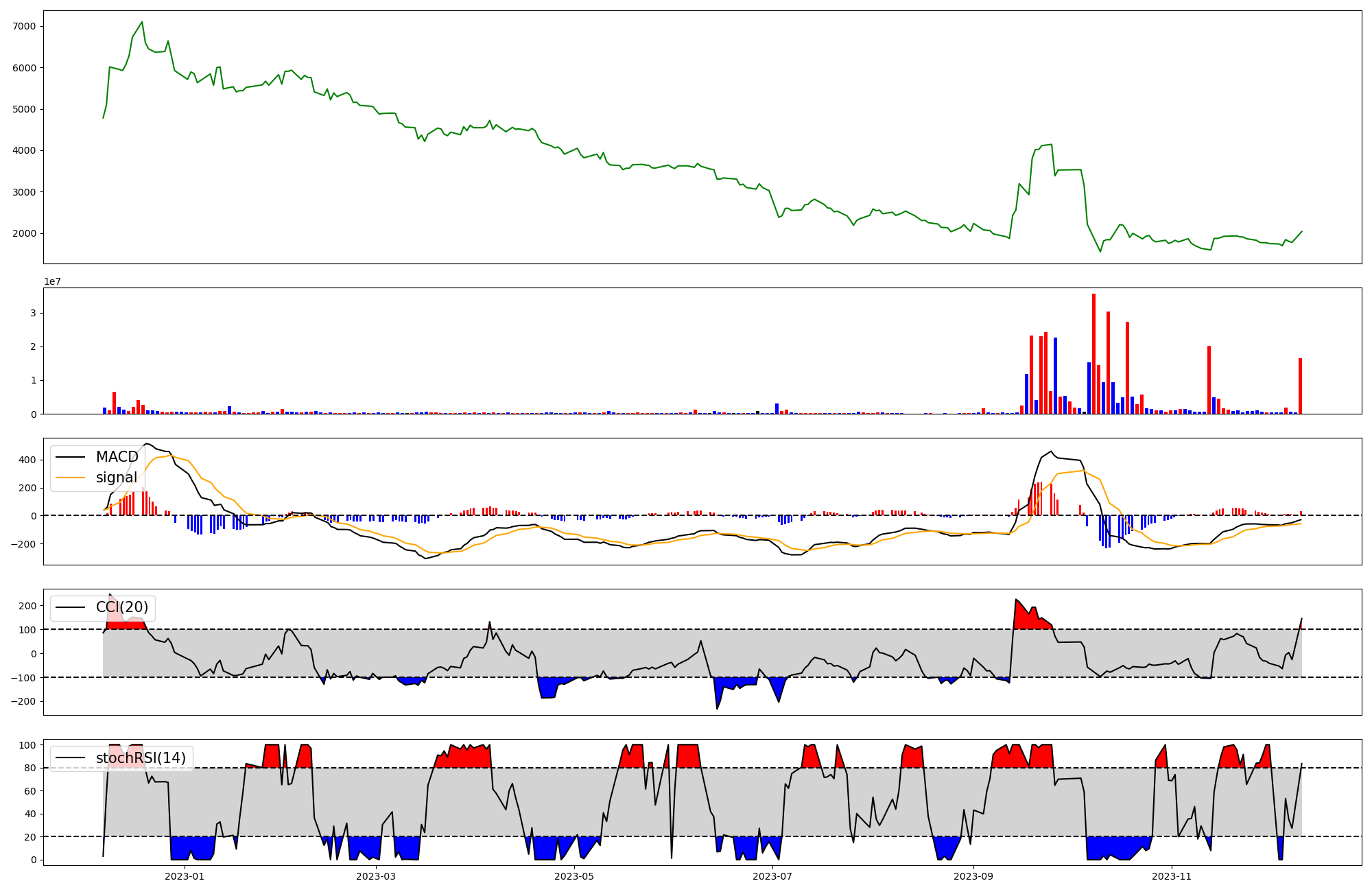Click the orange signal line swatch in legend

[70, 478]
